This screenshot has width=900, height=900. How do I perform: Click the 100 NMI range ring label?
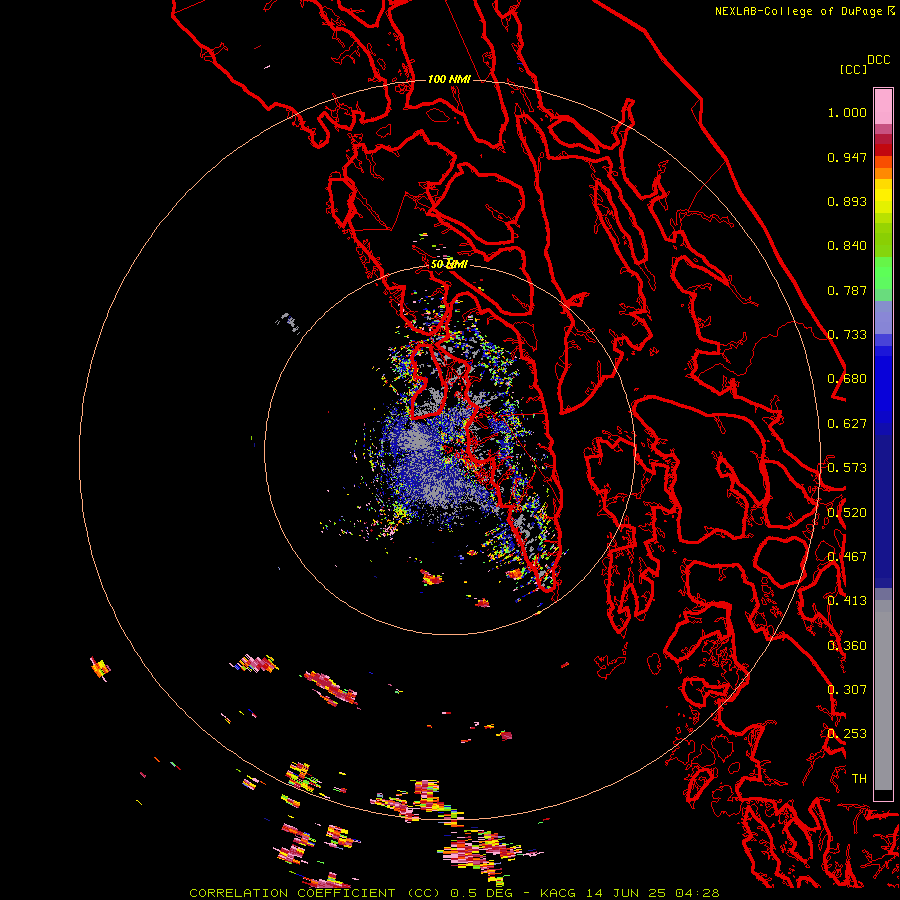(449, 79)
